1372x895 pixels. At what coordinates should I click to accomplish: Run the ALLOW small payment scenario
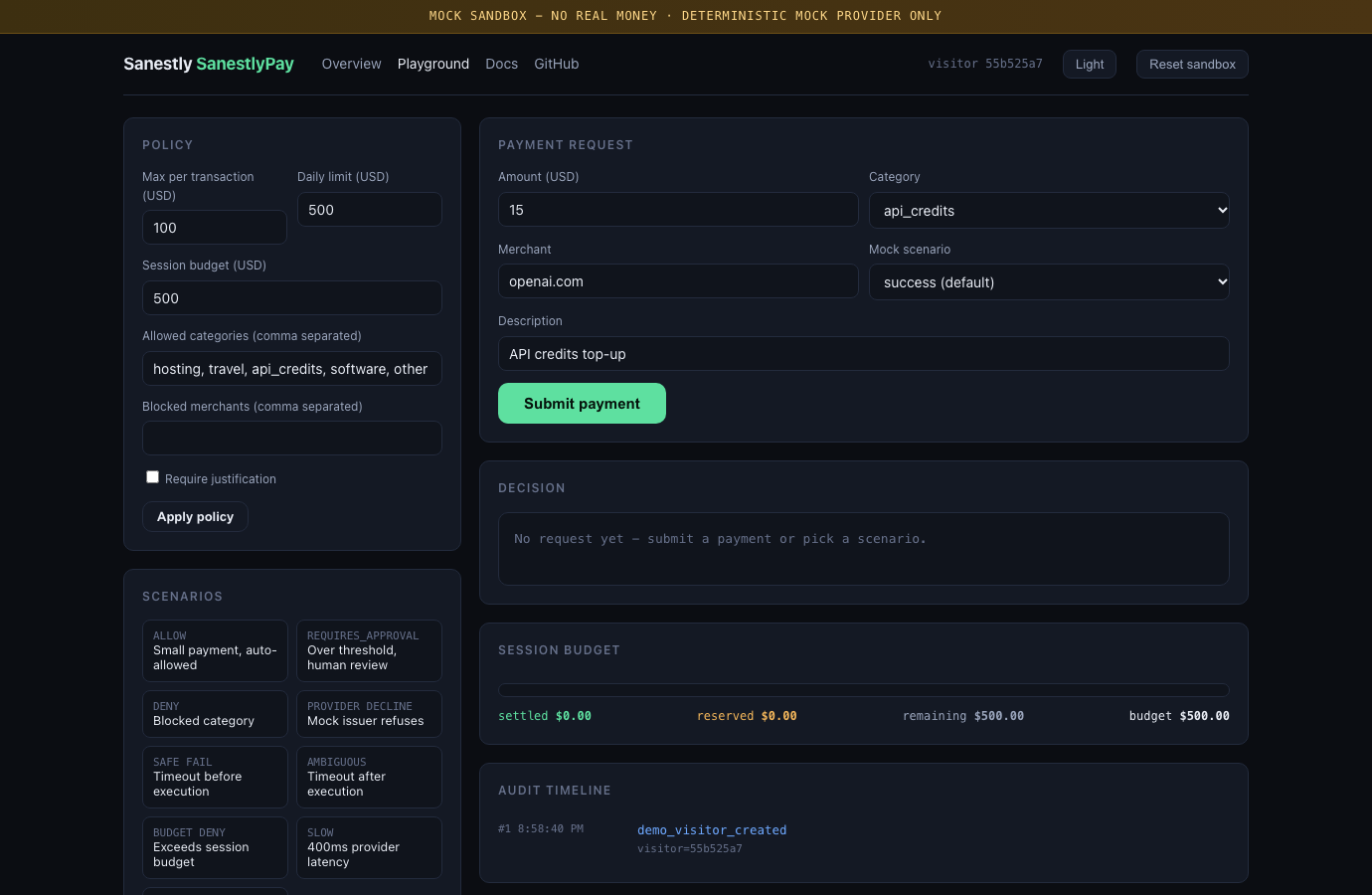215,650
